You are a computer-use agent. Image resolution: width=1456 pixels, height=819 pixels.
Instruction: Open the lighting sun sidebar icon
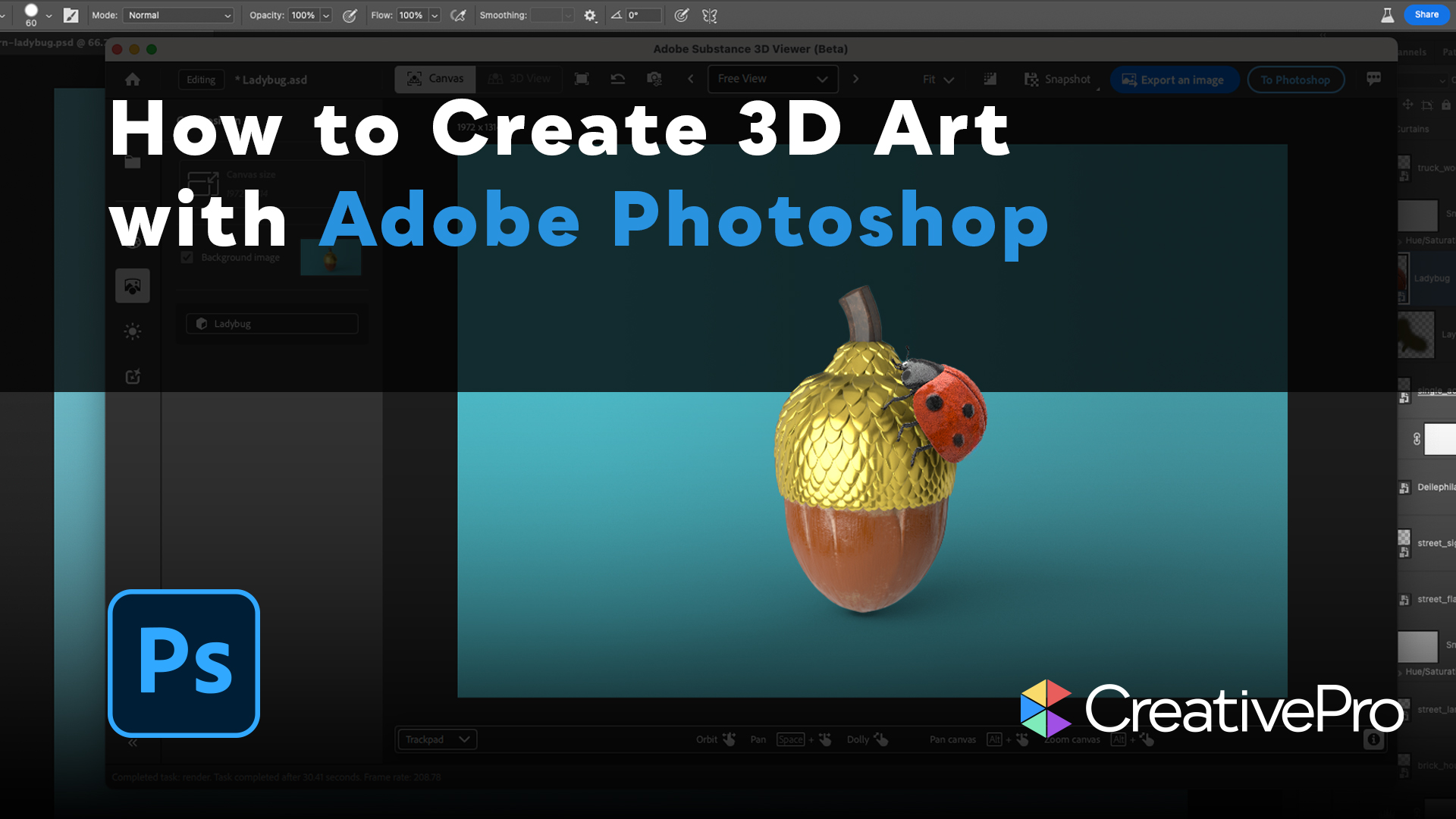click(133, 331)
